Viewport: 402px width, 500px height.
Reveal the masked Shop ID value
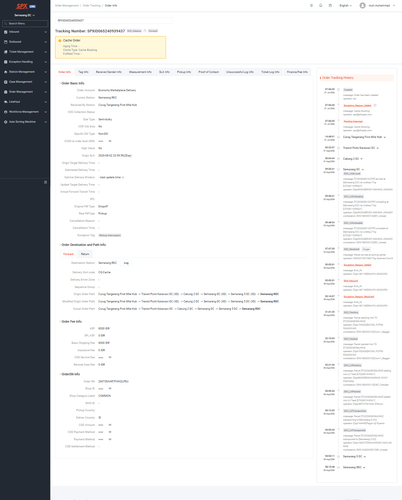coord(110,389)
